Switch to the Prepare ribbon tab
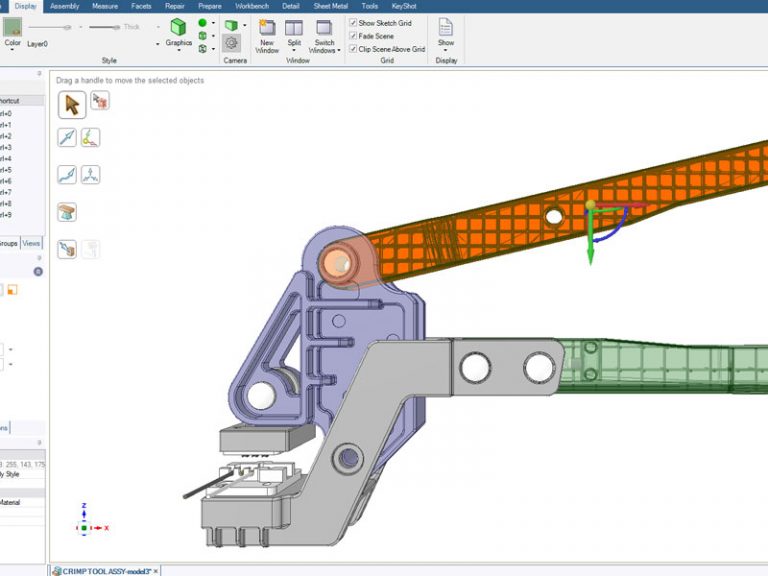Image resolution: width=768 pixels, height=576 pixels. pyautogui.click(x=210, y=6)
